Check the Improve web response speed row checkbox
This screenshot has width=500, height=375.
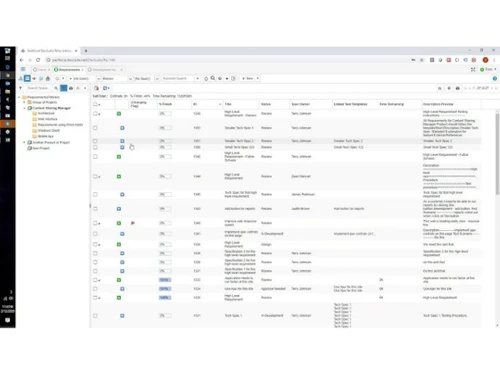(x=95, y=223)
